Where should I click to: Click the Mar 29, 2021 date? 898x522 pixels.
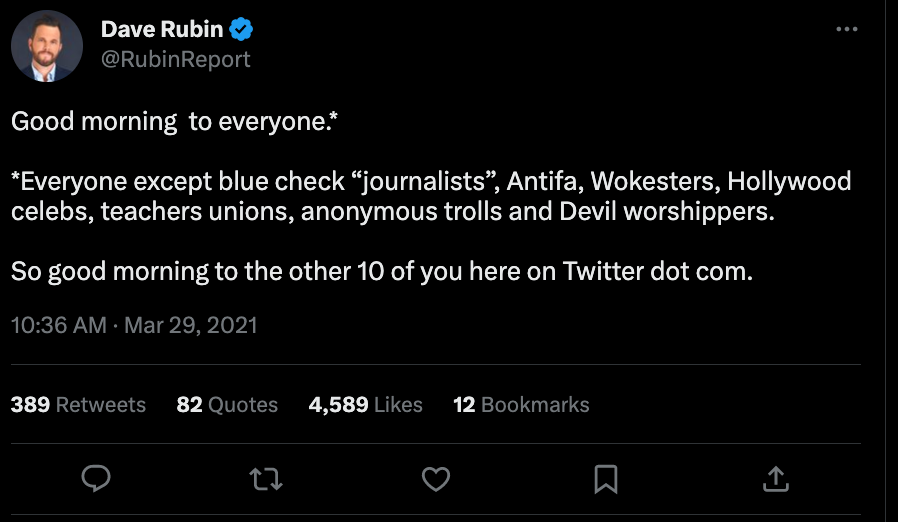click(x=190, y=325)
